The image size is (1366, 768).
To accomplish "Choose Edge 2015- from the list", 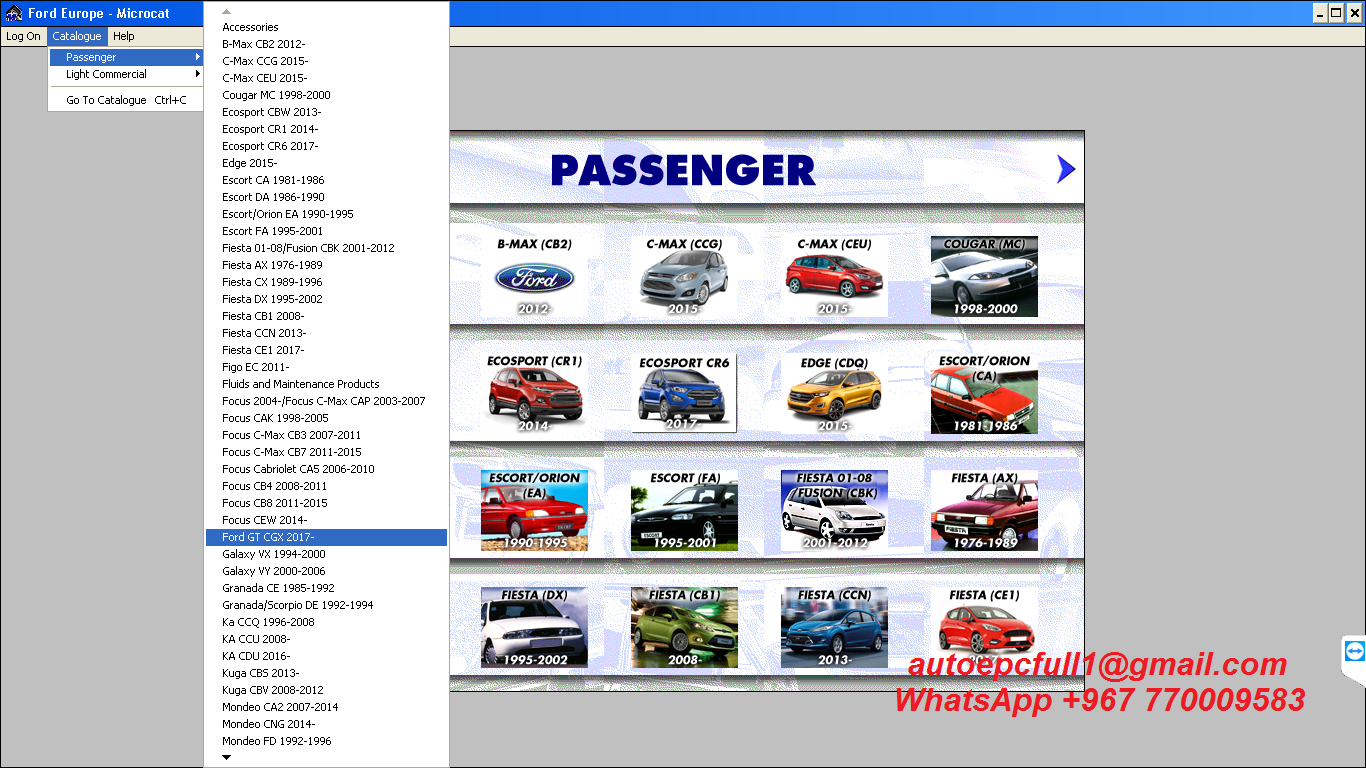I will tap(326, 163).
